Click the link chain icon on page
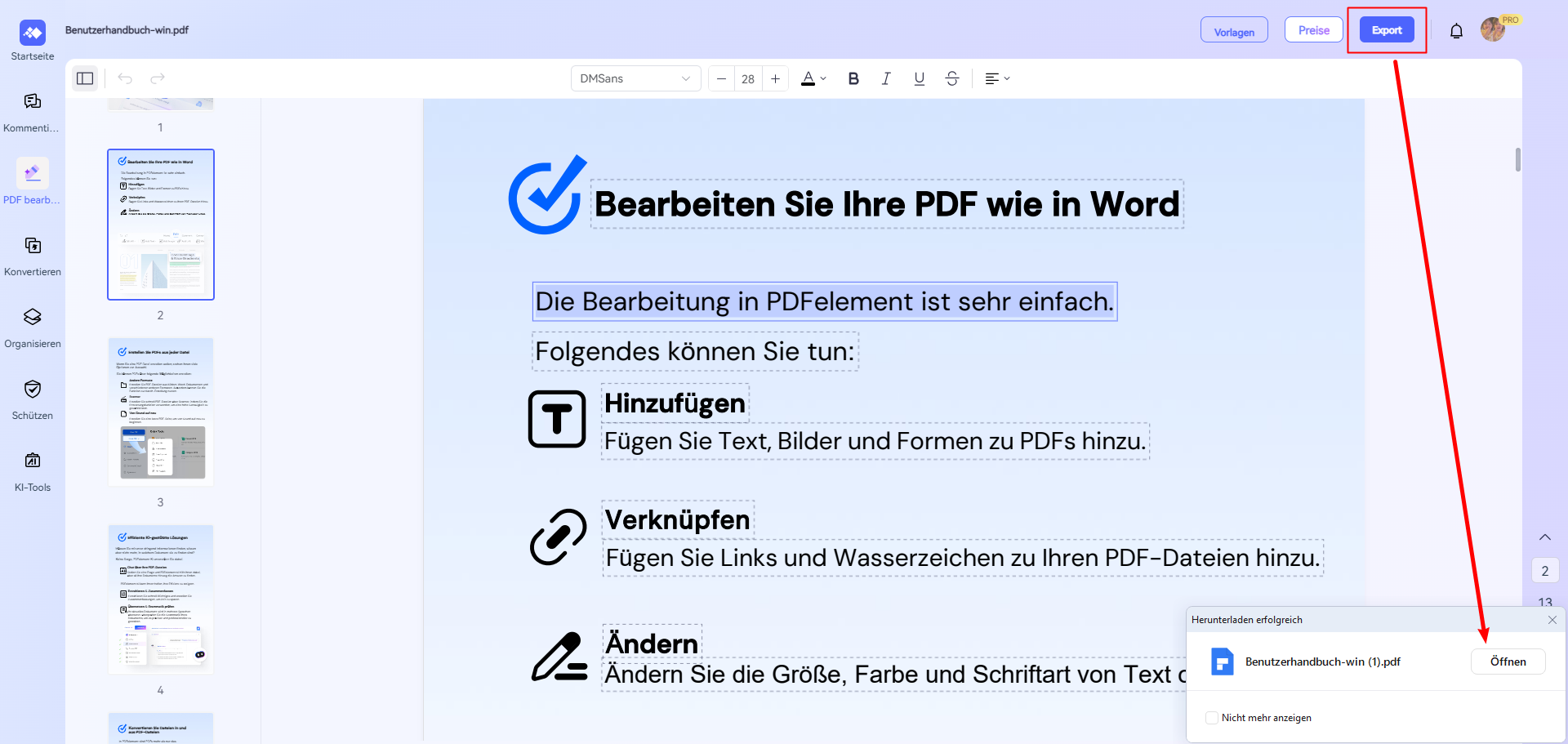The width and height of the screenshot is (1568, 744). click(558, 537)
